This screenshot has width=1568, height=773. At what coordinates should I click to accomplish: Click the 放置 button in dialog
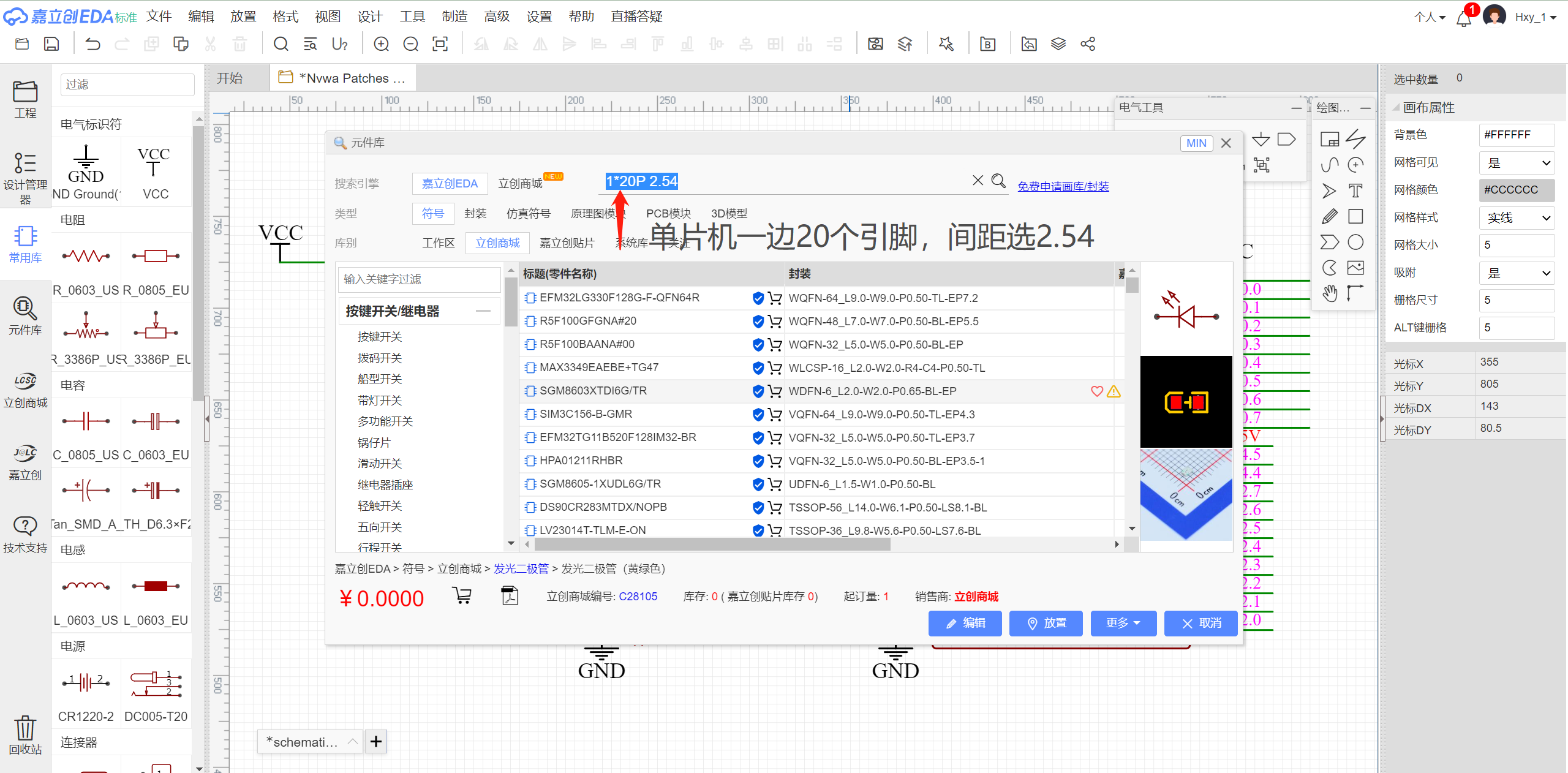(x=1046, y=623)
